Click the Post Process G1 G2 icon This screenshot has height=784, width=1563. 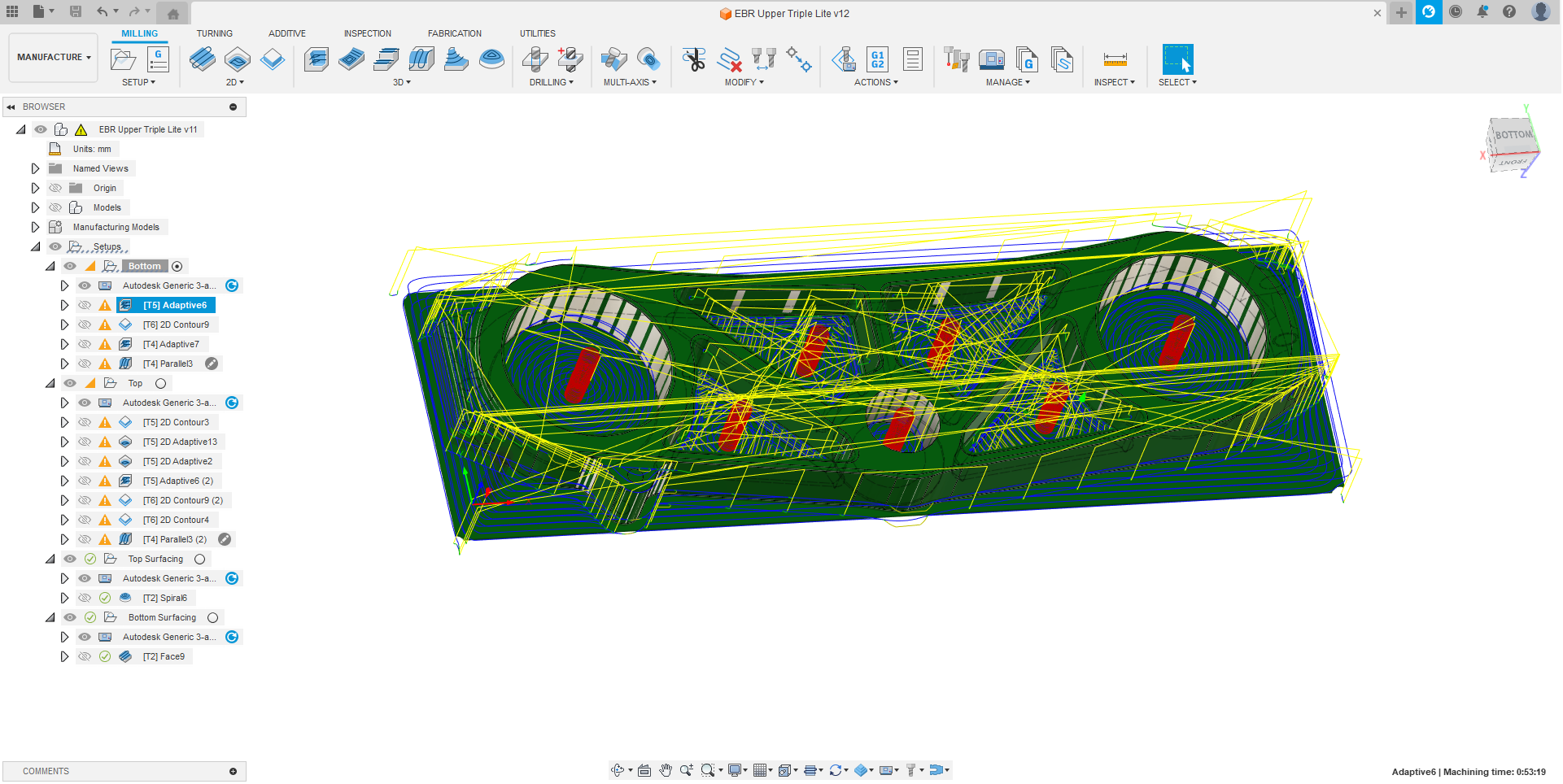point(878,59)
